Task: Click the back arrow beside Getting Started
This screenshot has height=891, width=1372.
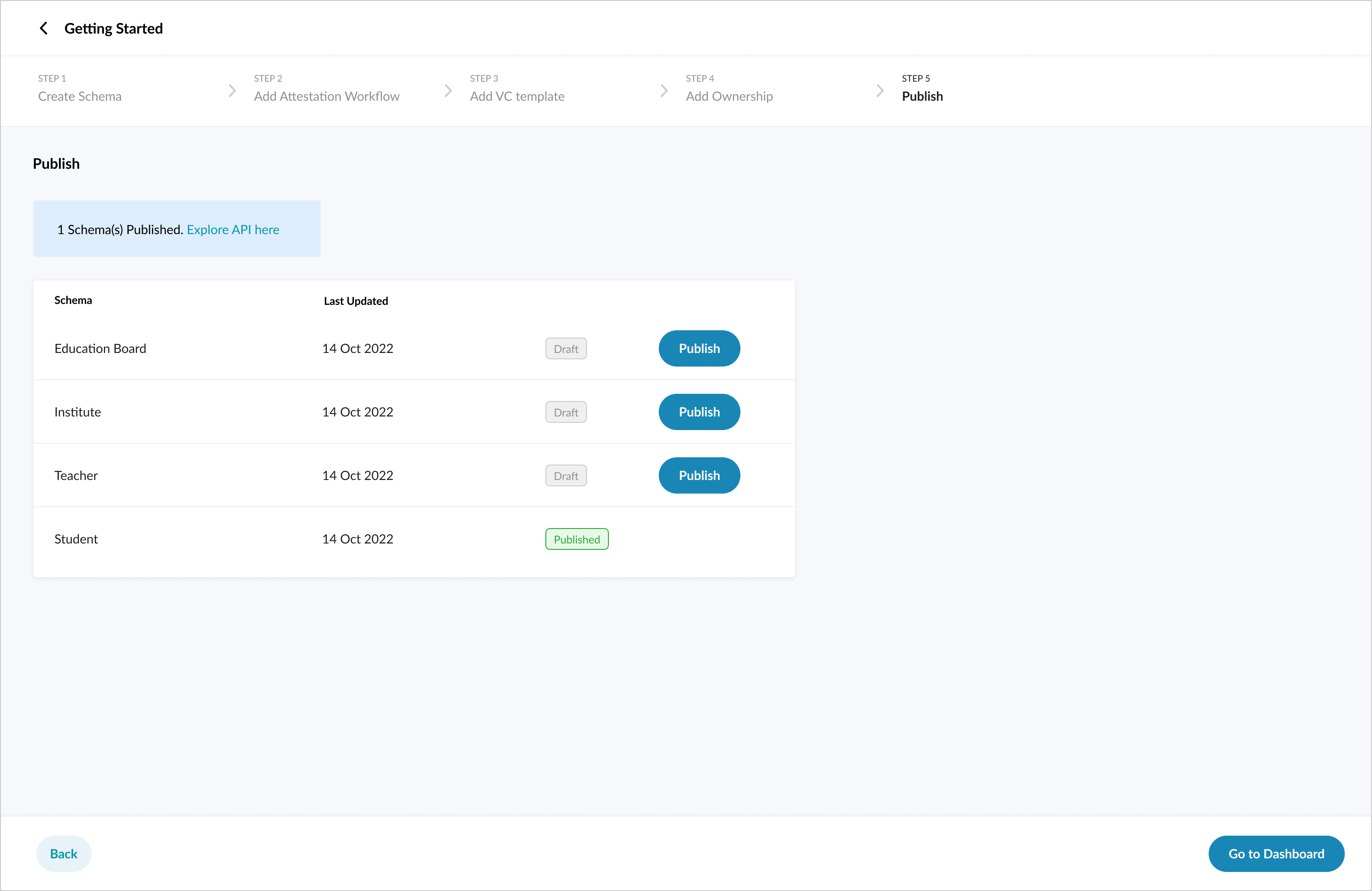Action: click(x=43, y=28)
